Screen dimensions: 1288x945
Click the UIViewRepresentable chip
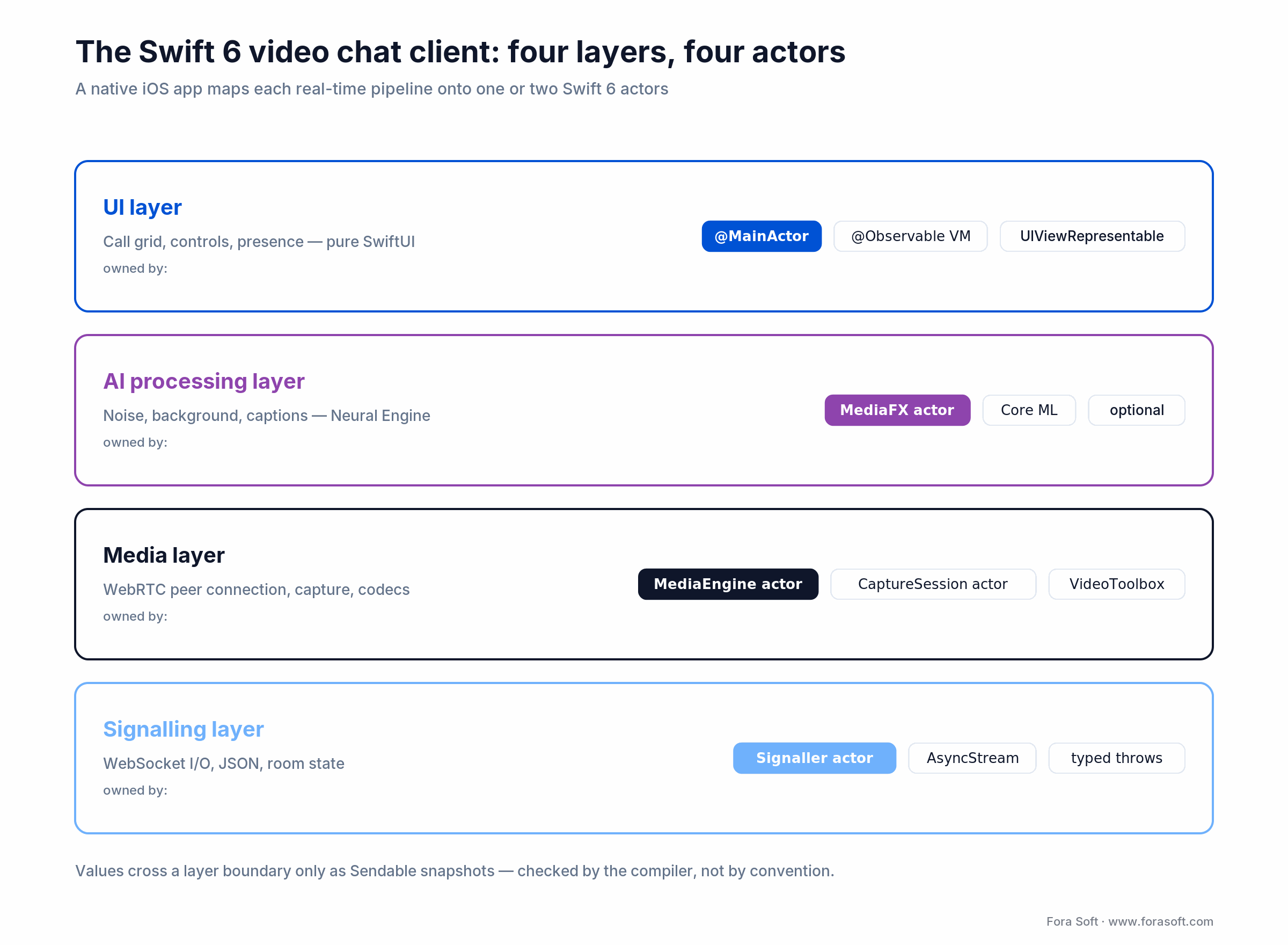[1092, 236]
